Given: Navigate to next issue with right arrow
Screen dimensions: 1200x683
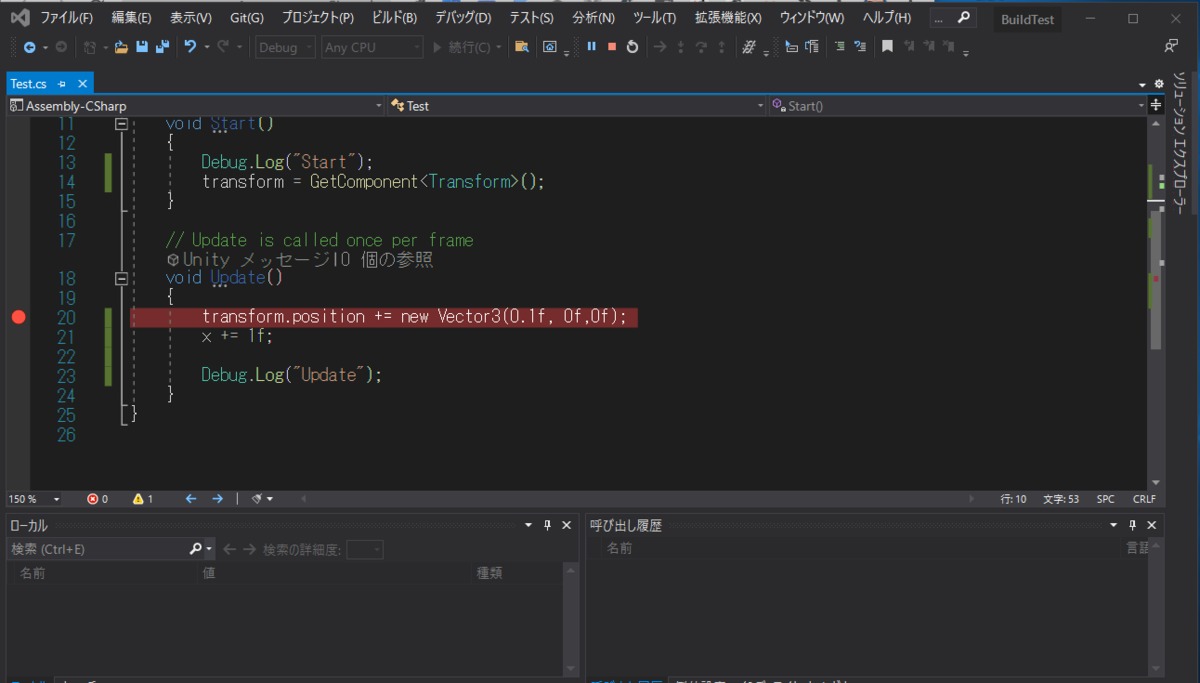Looking at the screenshot, I should pos(217,498).
